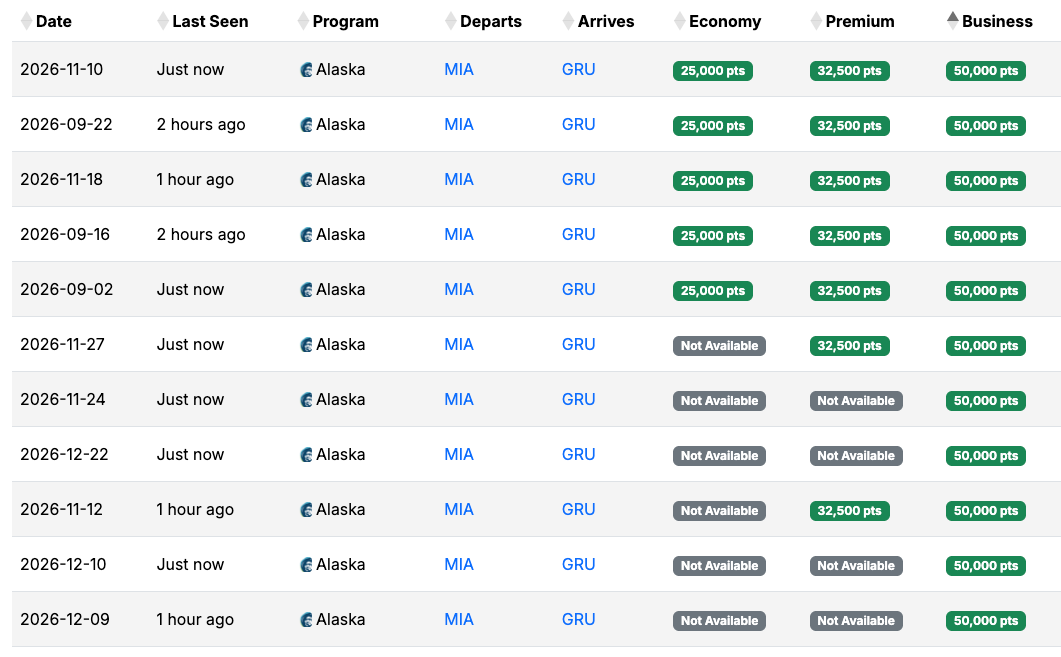Click the Not Available Premium badge for 2026-11-24

856,401
